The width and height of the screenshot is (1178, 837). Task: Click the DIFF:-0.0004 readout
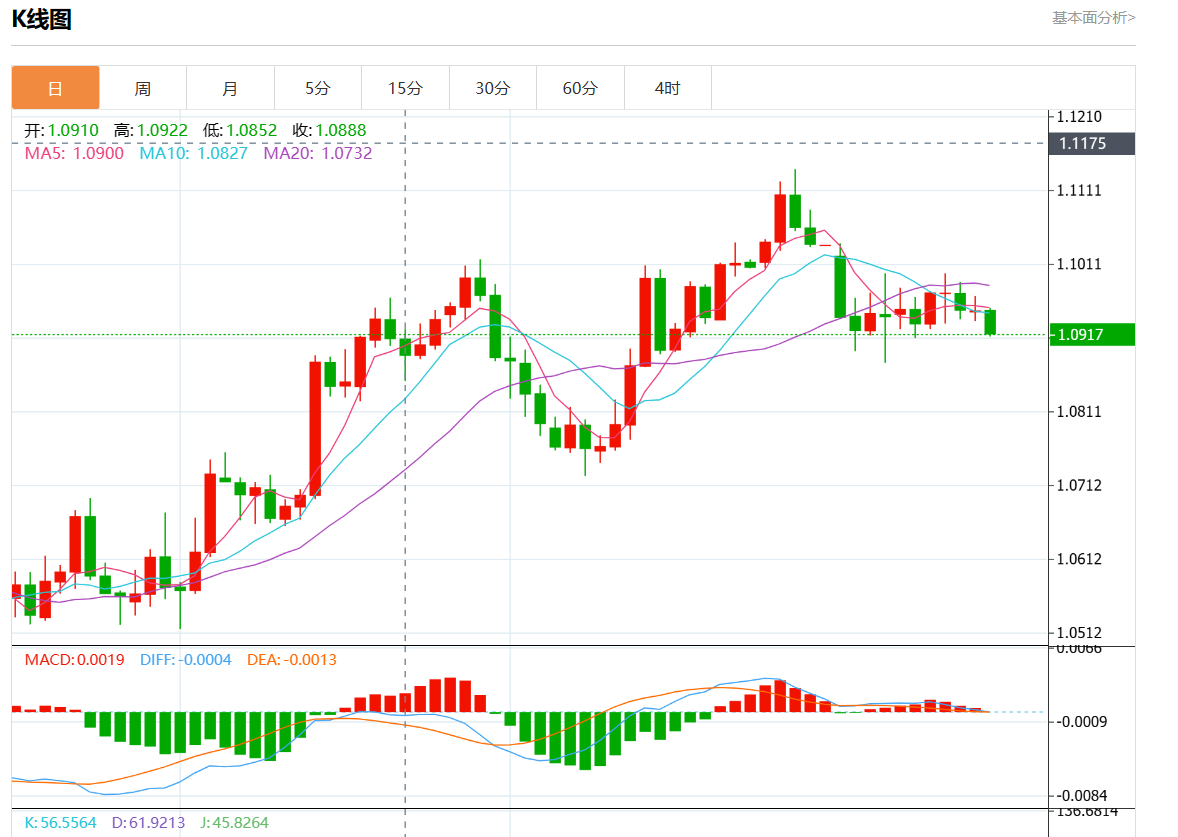pos(186,660)
